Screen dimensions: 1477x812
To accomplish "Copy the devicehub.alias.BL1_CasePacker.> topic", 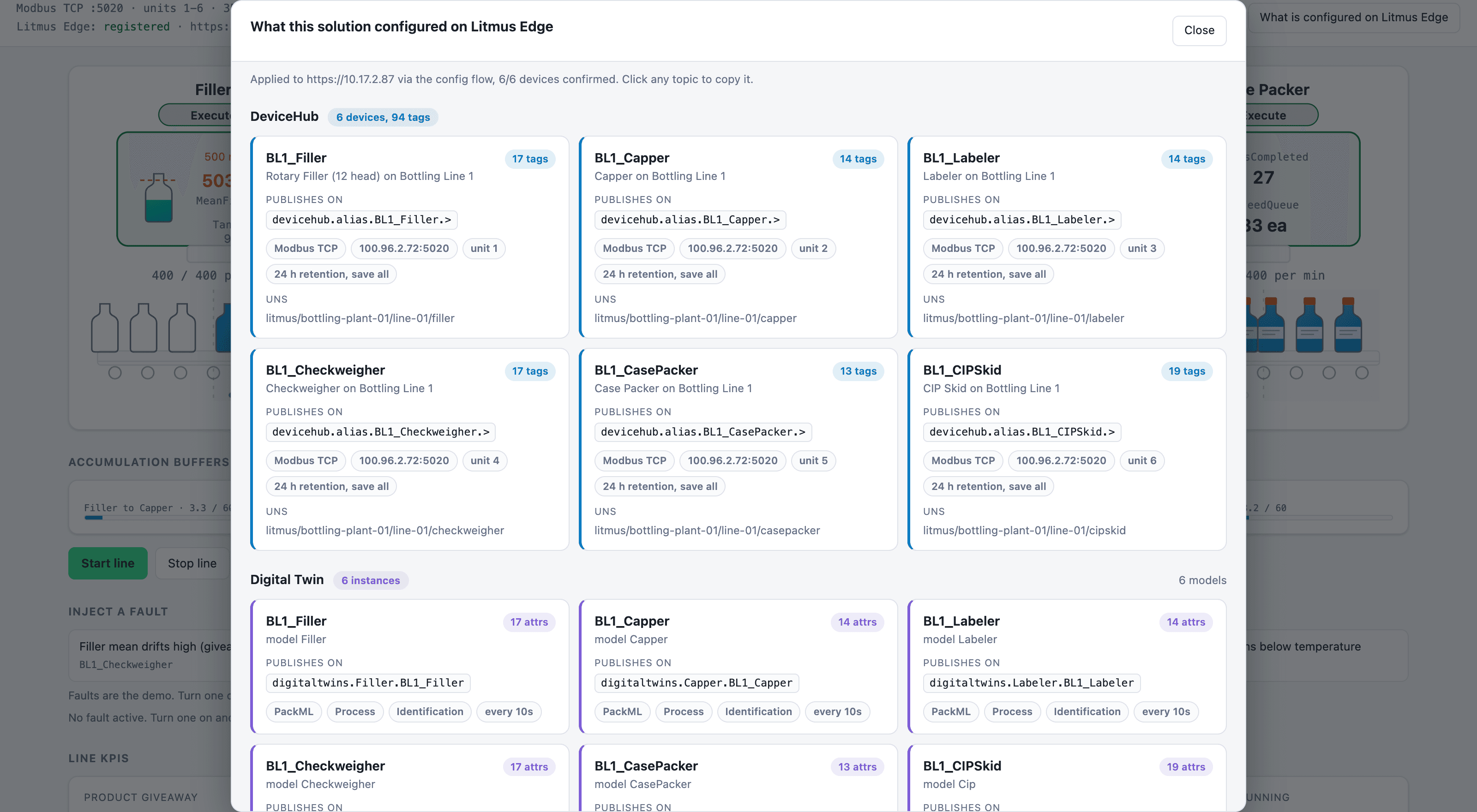I will pyautogui.click(x=703, y=432).
